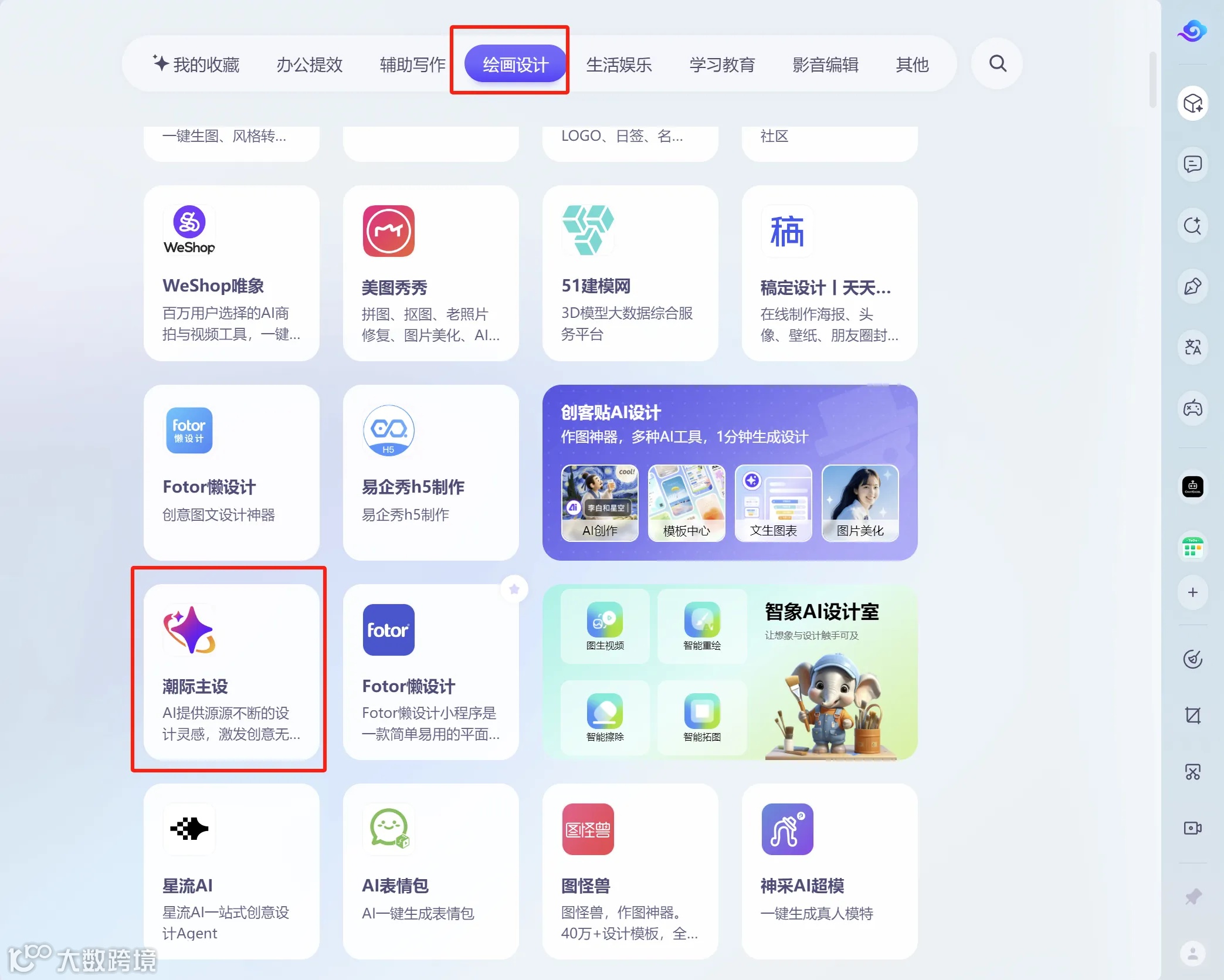Open the user avatar at sidebar bottom
1224x980 pixels.
click(1192, 954)
